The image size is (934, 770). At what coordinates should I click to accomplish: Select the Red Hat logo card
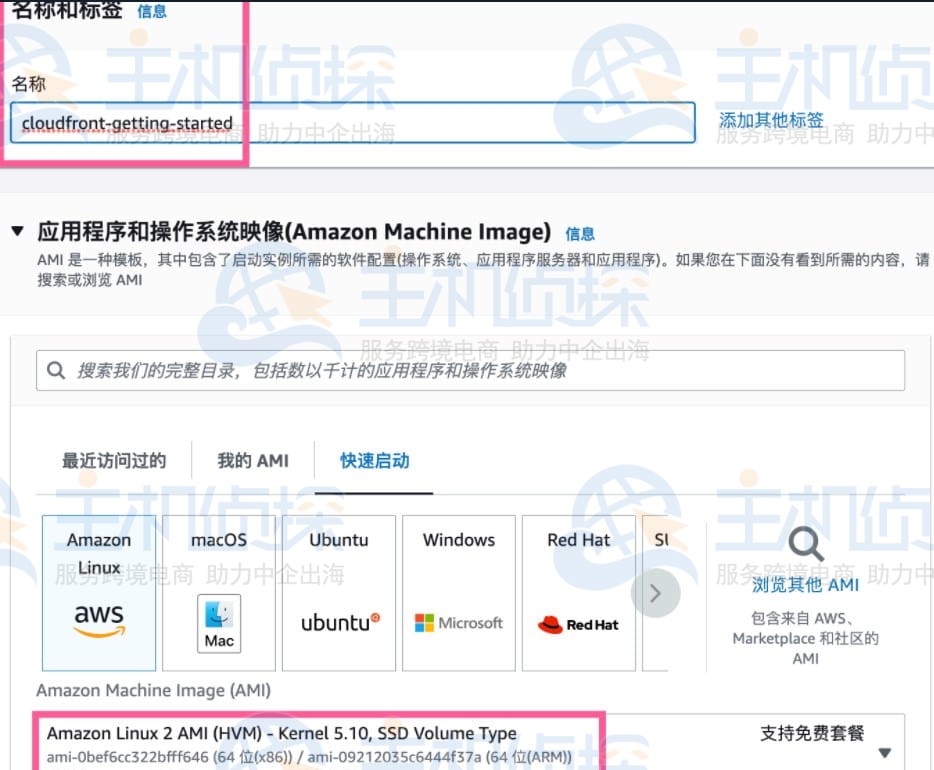click(x=578, y=592)
